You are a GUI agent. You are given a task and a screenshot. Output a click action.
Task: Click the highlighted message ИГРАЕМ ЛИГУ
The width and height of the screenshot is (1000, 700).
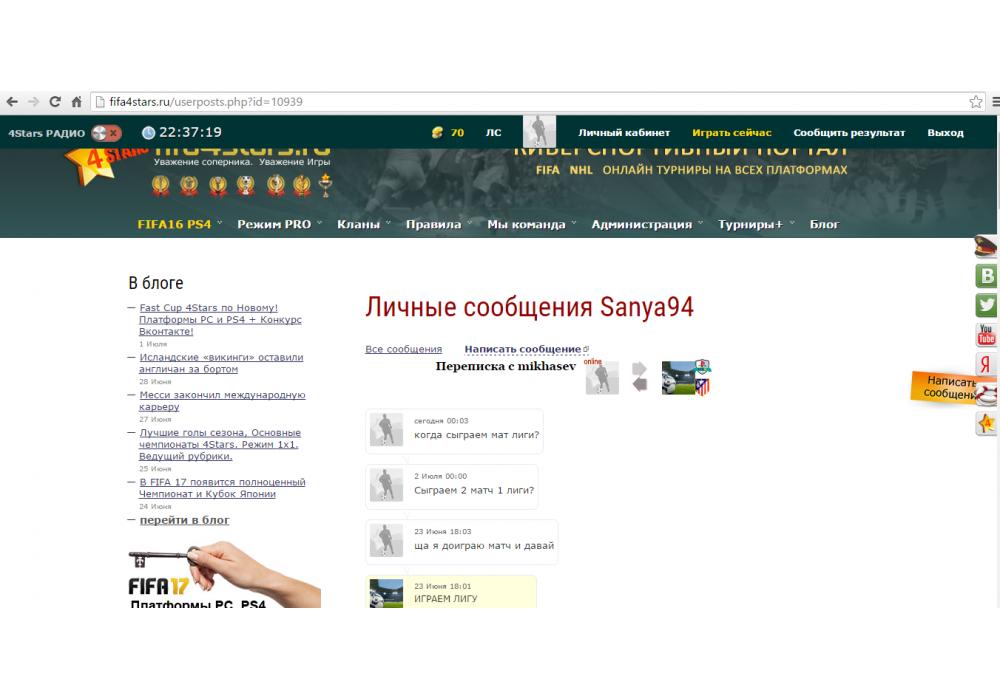pos(451,592)
